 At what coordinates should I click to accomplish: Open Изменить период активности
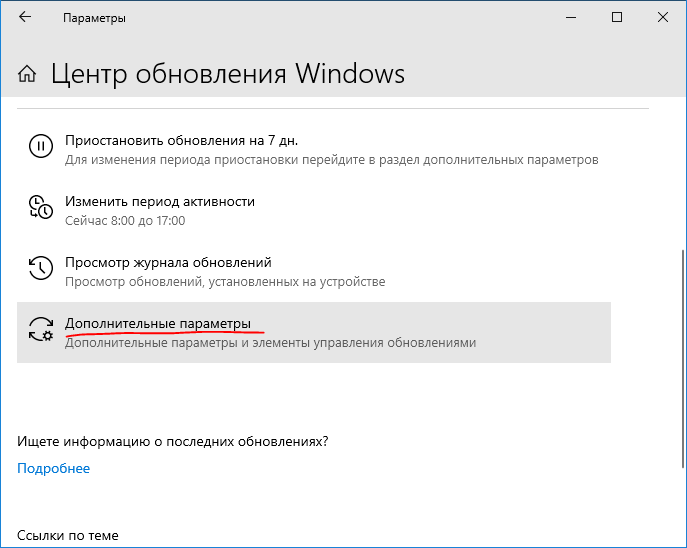click(x=160, y=202)
